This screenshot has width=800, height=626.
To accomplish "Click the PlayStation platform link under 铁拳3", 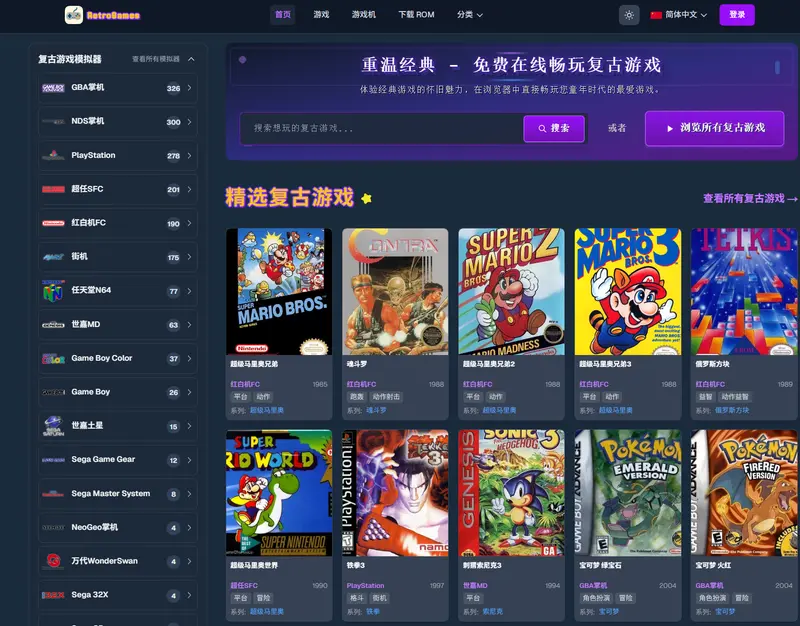I will tap(365, 586).
